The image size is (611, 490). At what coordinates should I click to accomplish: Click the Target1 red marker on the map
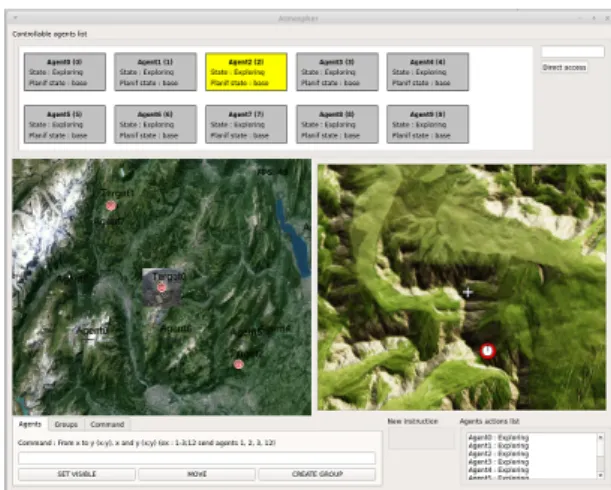(111, 205)
